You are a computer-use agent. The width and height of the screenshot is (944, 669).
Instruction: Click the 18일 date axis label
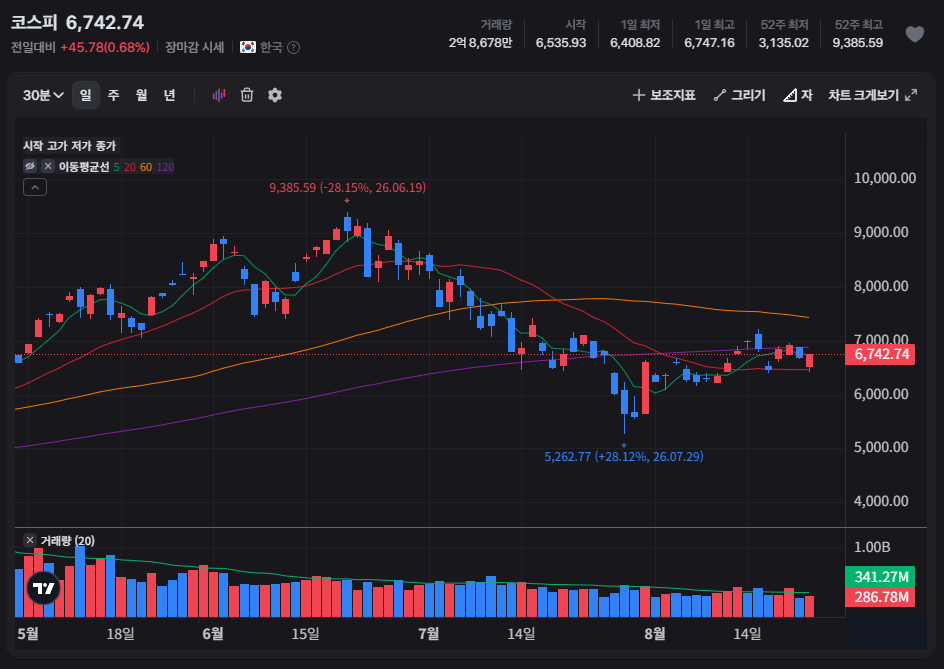[x=120, y=633]
